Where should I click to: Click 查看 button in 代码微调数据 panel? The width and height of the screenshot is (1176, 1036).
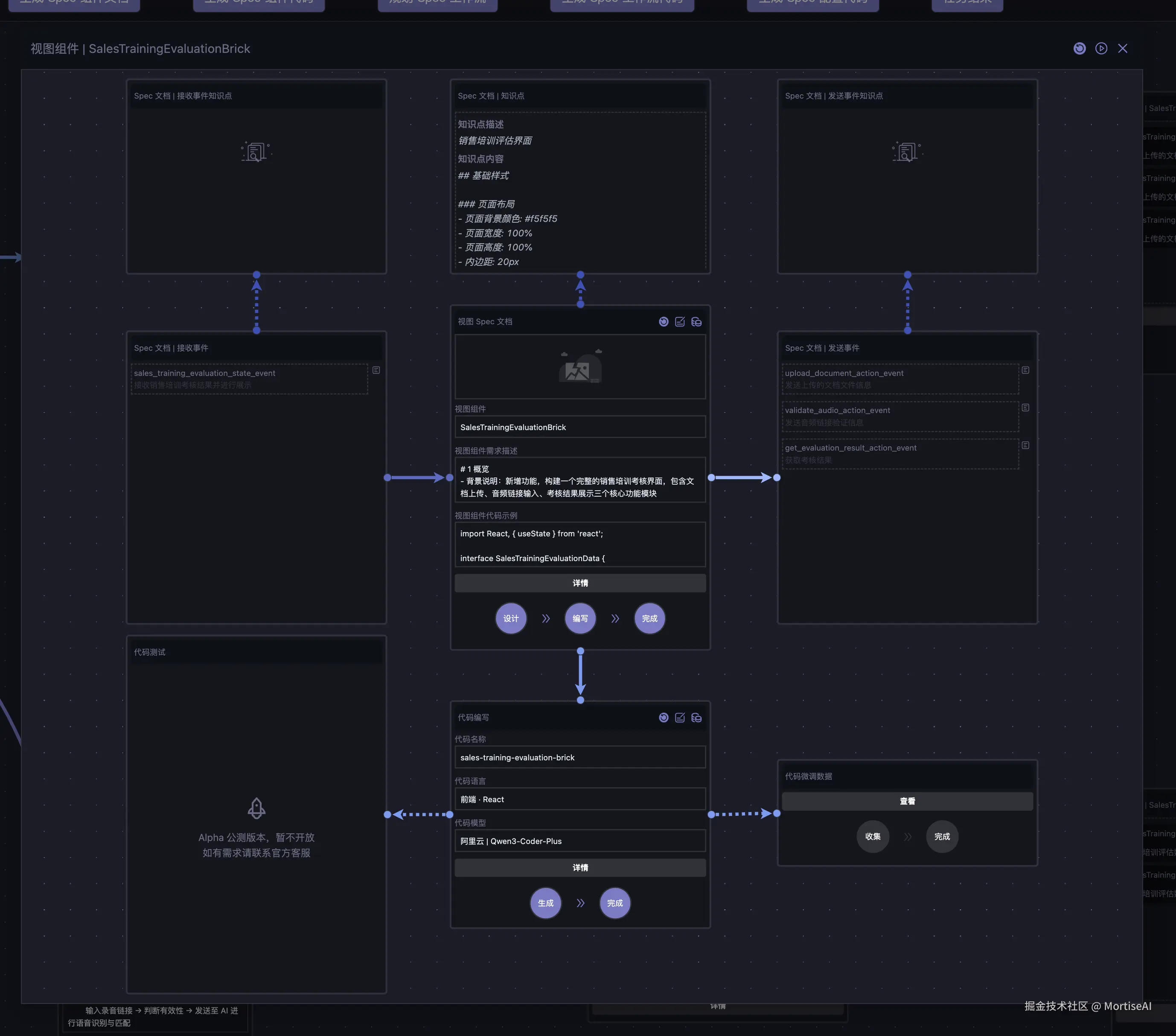point(907,801)
